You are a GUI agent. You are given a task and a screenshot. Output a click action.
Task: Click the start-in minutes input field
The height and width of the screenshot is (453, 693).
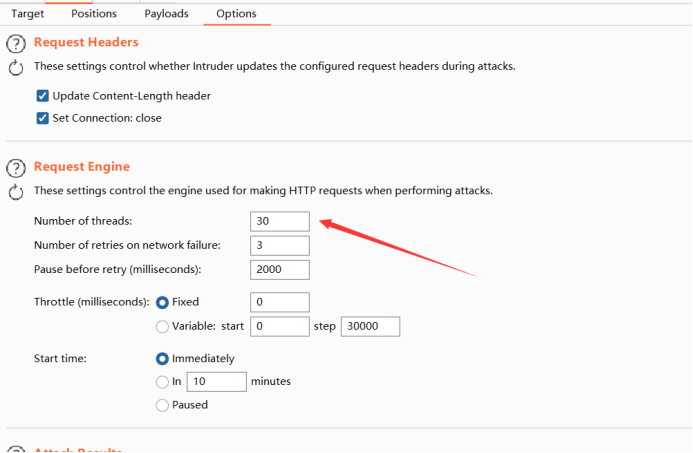(216, 382)
